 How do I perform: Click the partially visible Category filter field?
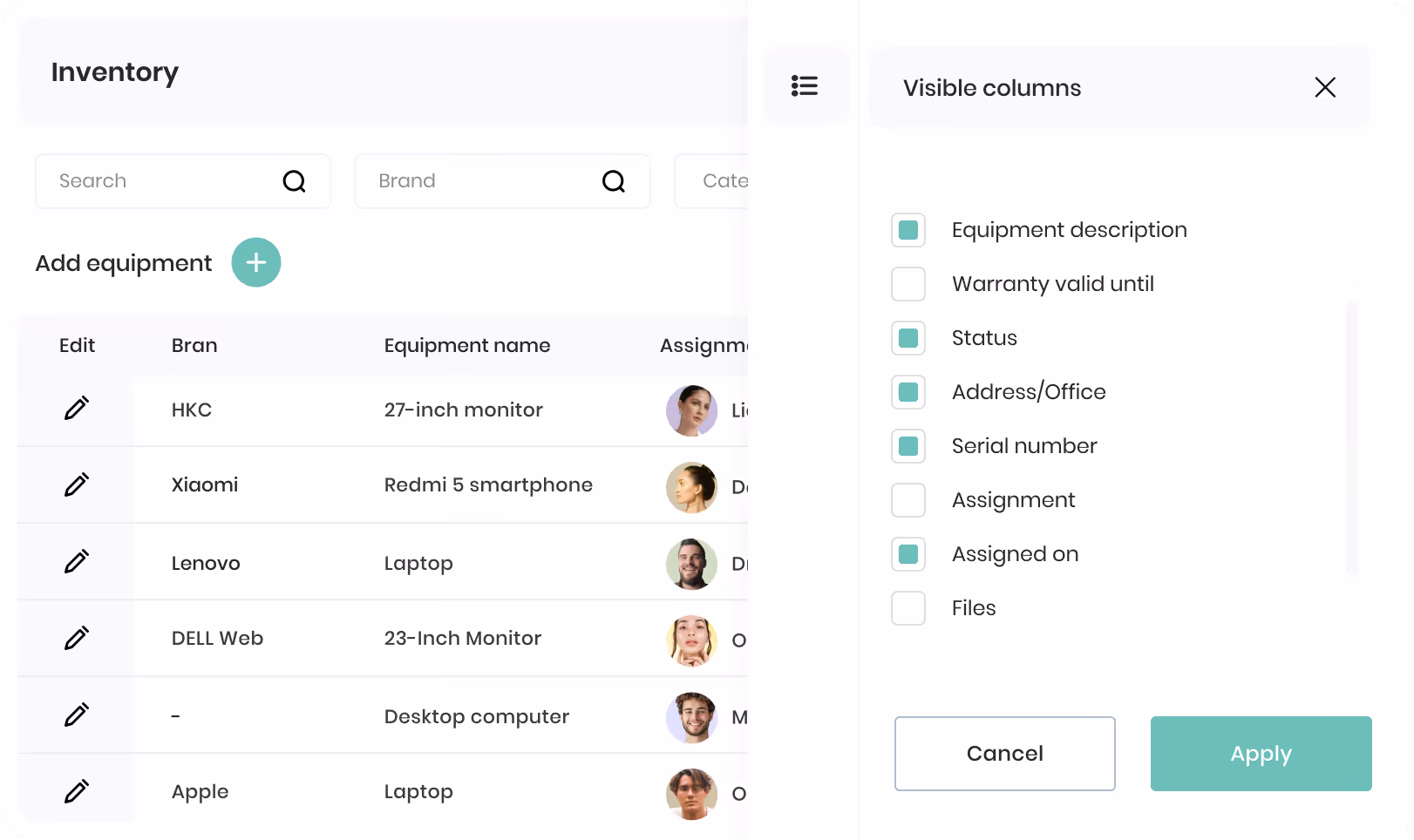coord(711,181)
